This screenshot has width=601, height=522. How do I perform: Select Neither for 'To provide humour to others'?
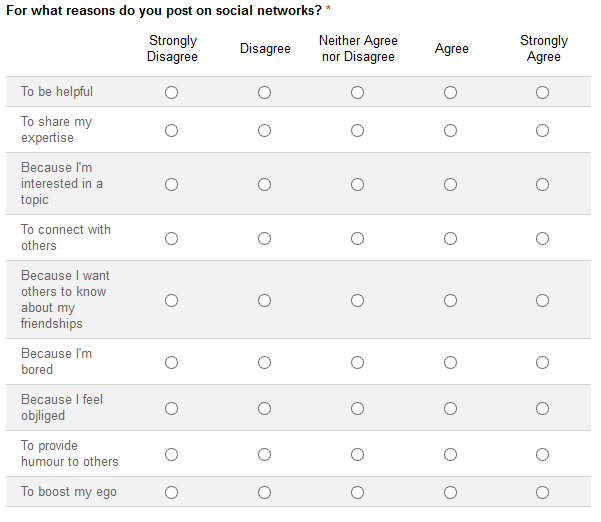[357, 454]
